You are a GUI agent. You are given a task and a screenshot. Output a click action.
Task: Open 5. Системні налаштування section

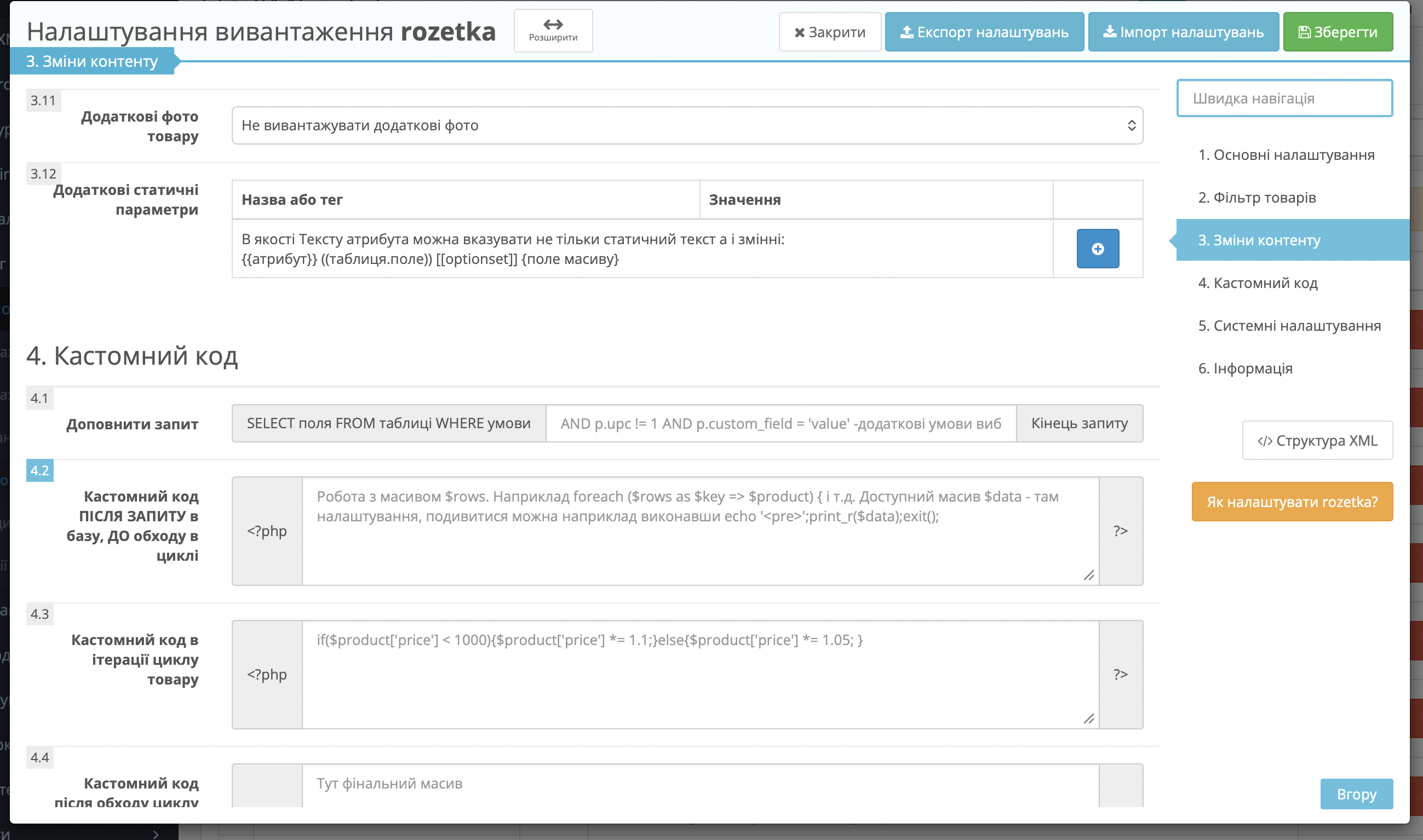point(1289,325)
